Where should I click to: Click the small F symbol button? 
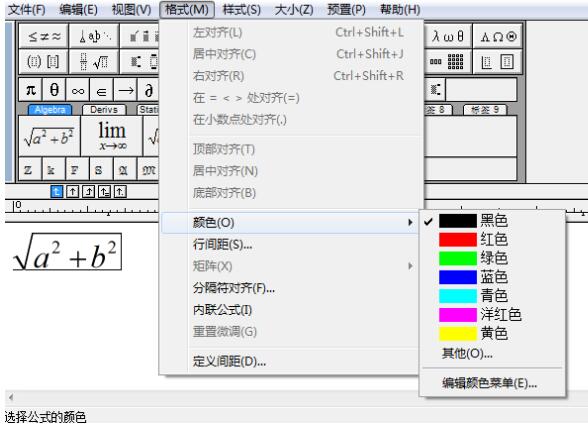click(77, 169)
